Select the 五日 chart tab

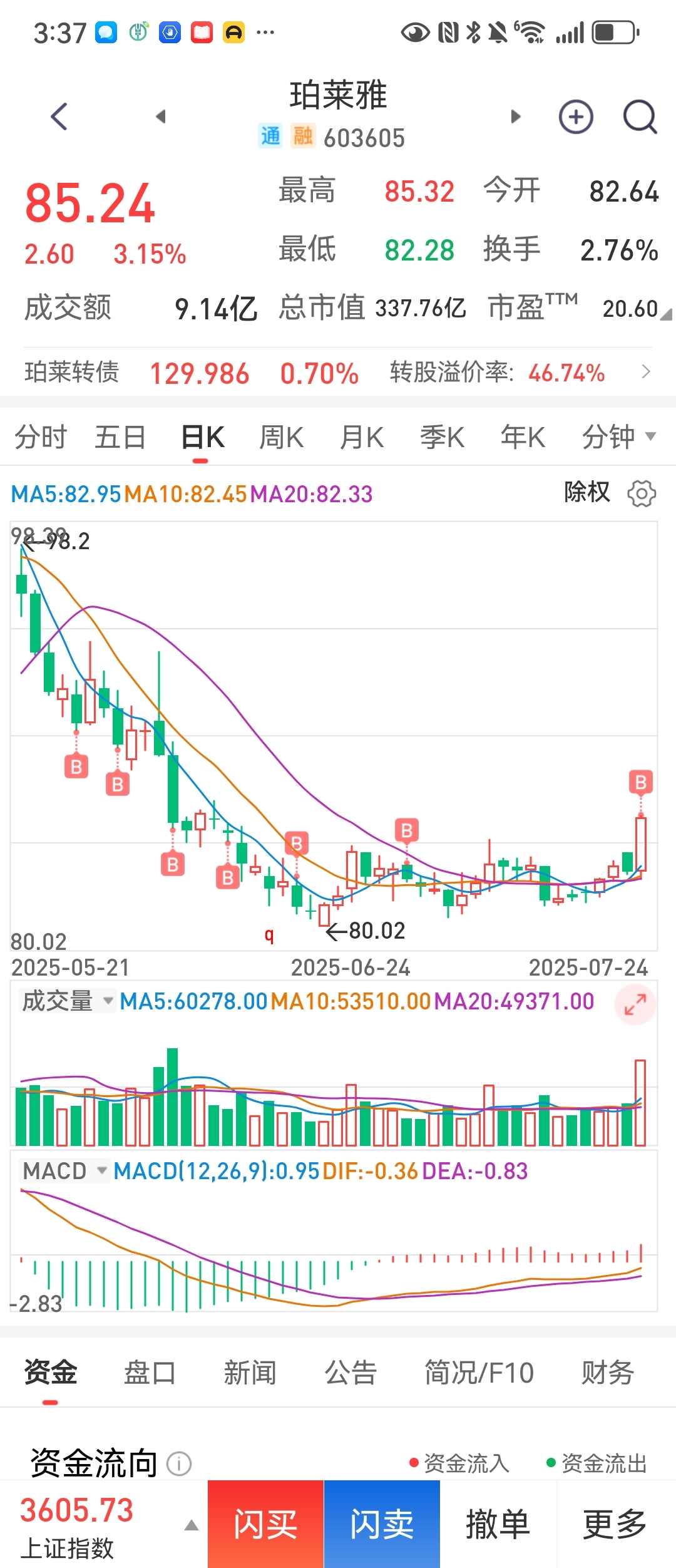120,436
